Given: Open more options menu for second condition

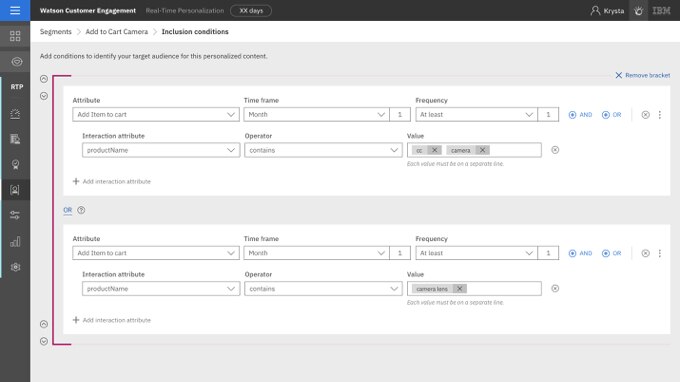Looking at the screenshot, I should (x=660, y=253).
